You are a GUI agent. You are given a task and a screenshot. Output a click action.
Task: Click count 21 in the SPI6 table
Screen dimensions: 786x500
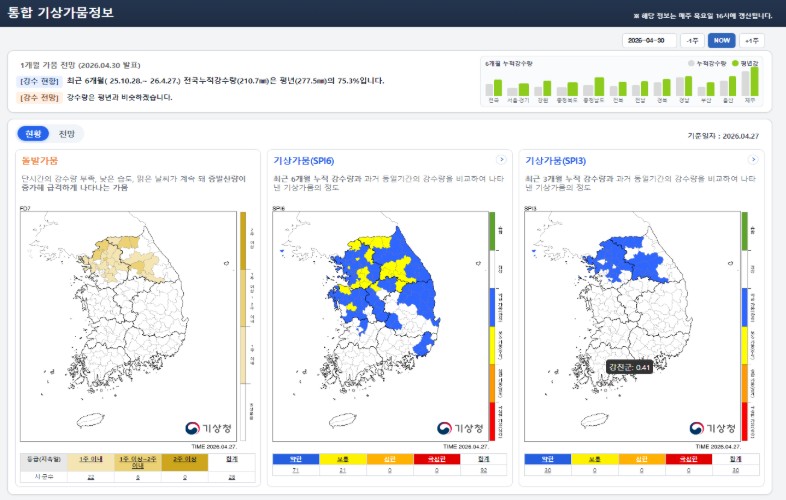[x=342, y=470]
